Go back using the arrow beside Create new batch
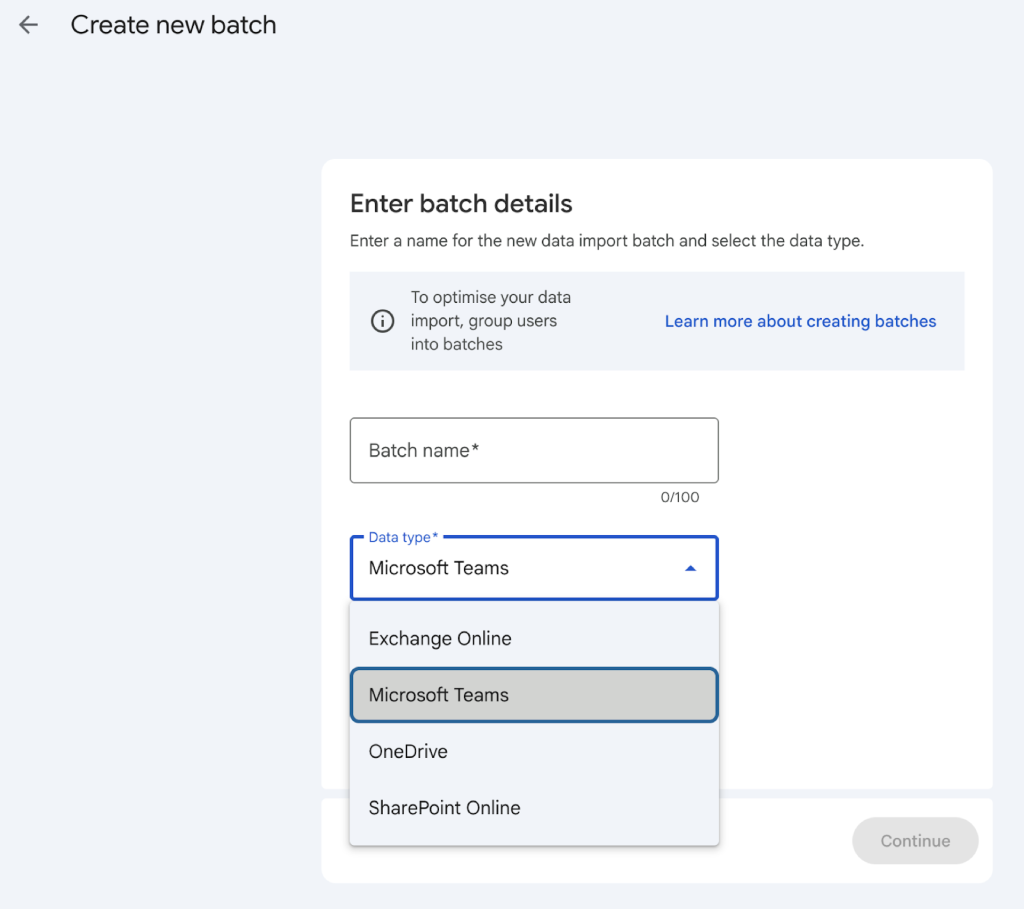The width and height of the screenshot is (1024, 909). click(x=28, y=25)
